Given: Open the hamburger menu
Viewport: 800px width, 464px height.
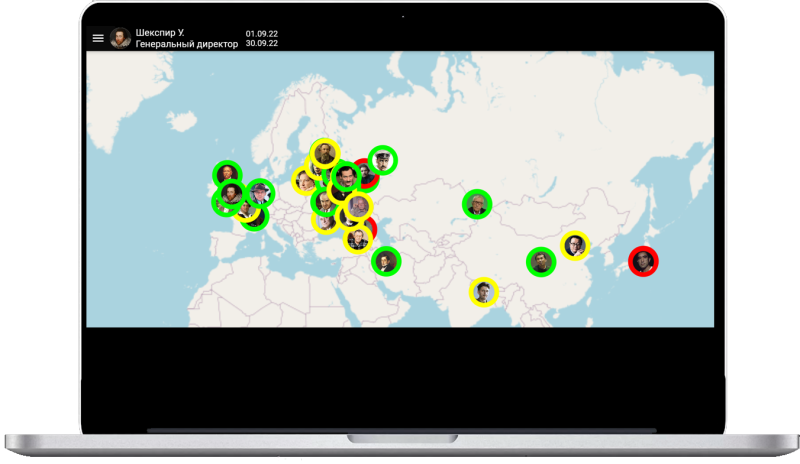Looking at the screenshot, I should 98,38.
